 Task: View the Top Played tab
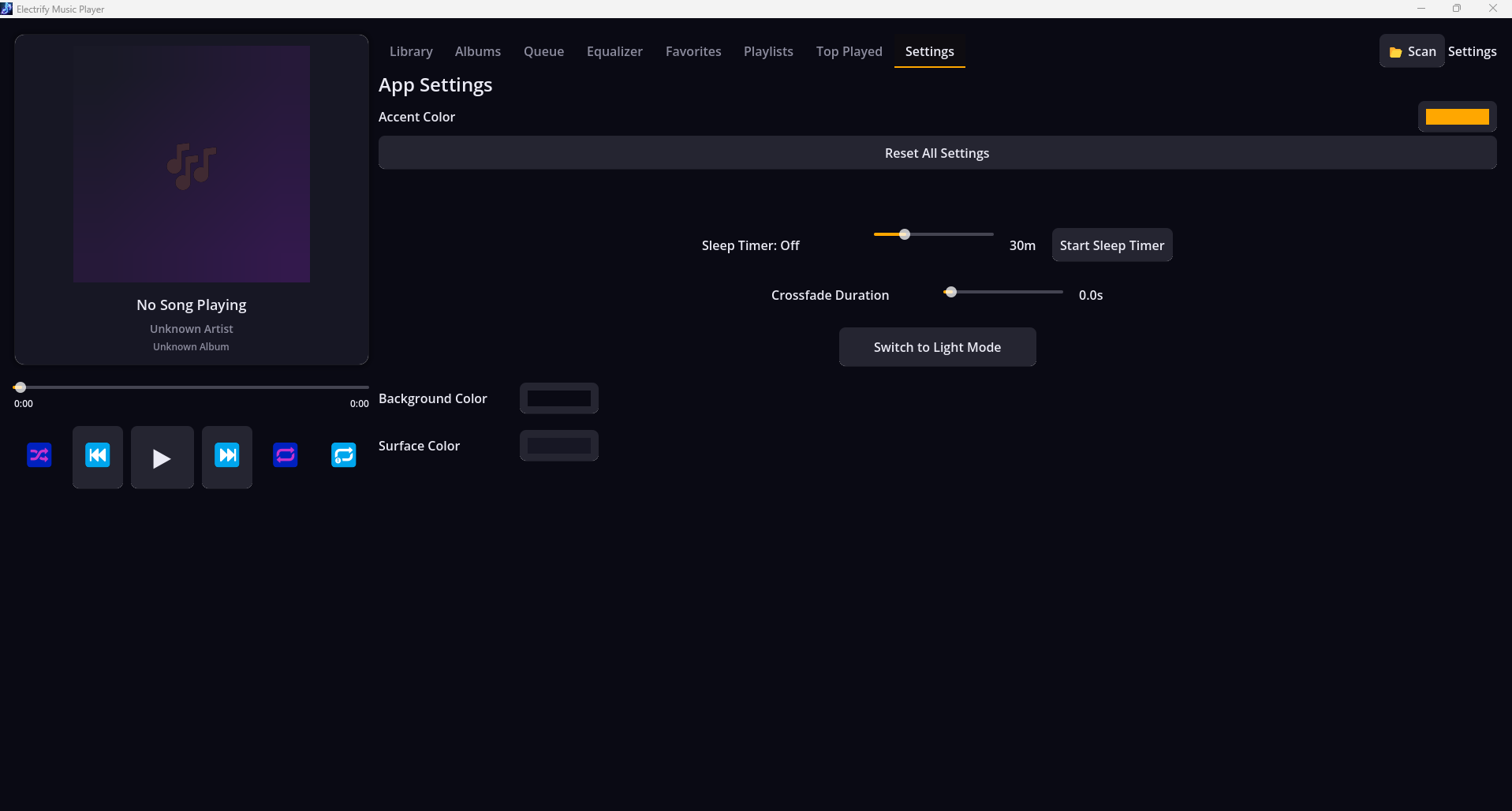[849, 51]
